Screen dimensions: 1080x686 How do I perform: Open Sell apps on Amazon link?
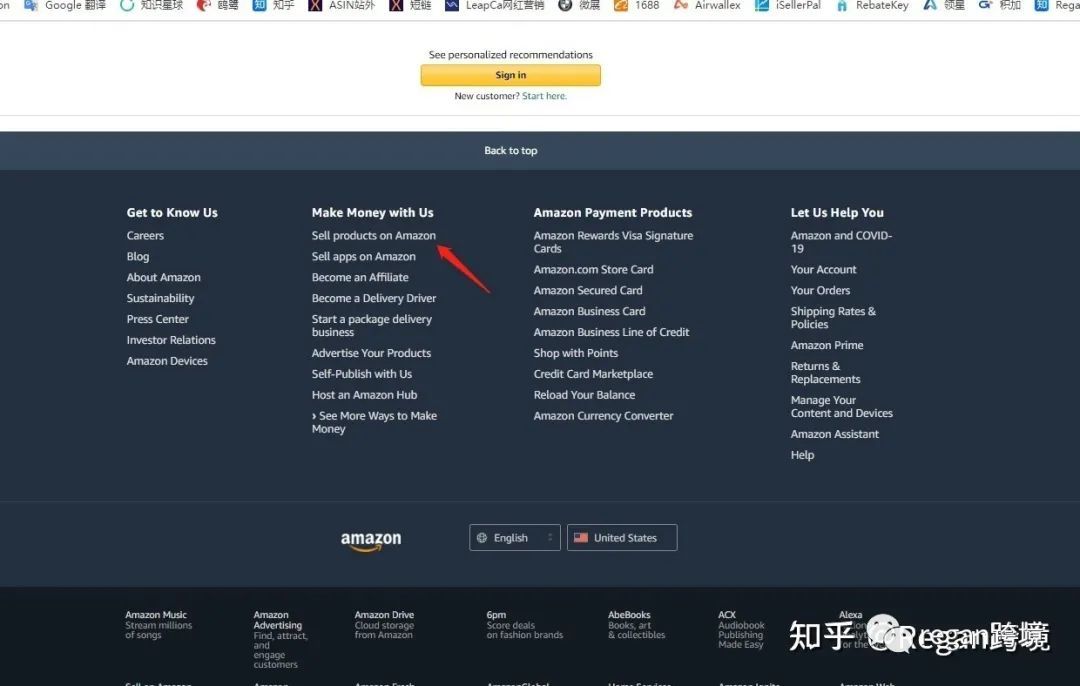[x=364, y=256]
